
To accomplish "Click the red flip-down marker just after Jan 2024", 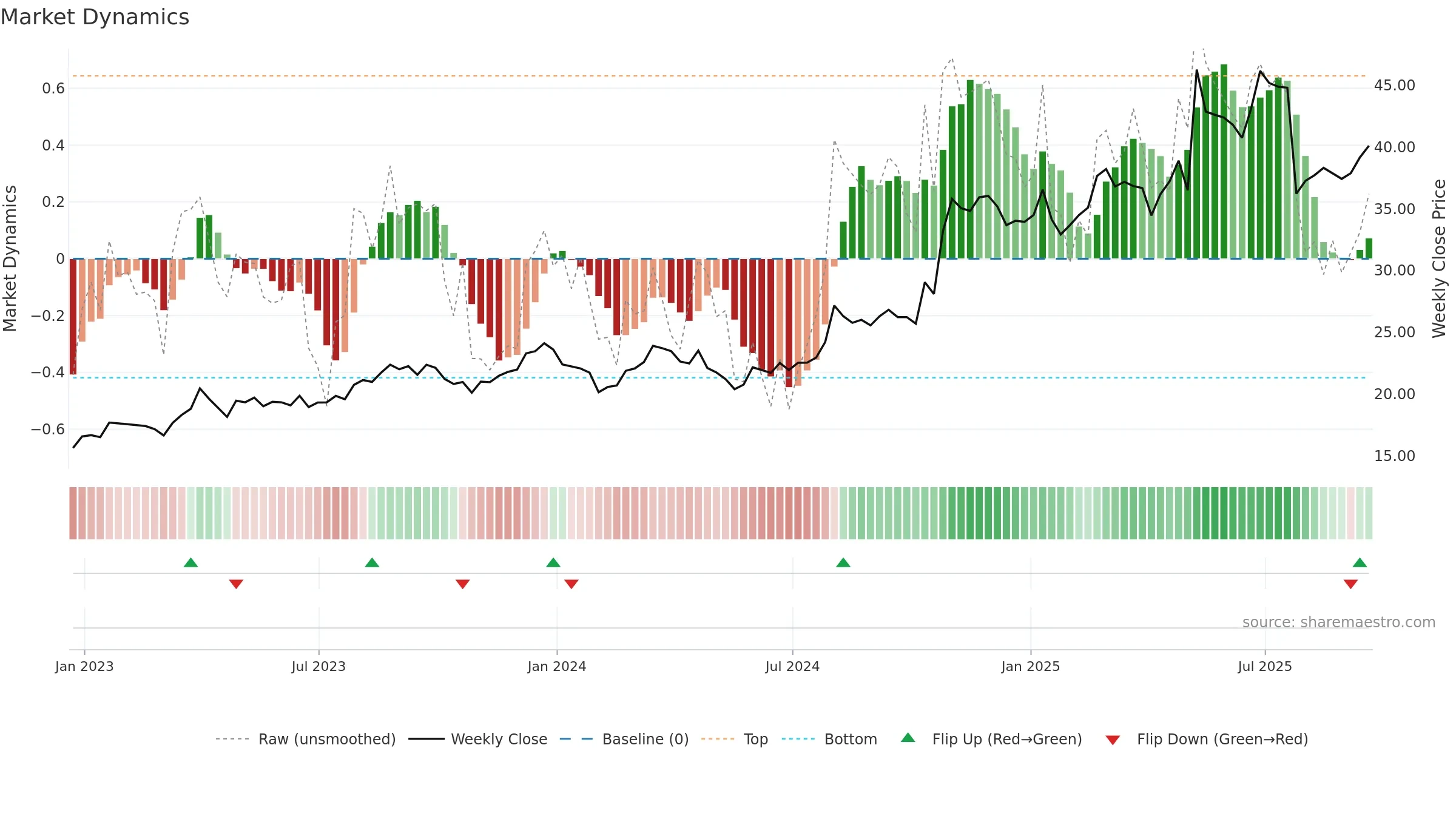I will point(571,584).
